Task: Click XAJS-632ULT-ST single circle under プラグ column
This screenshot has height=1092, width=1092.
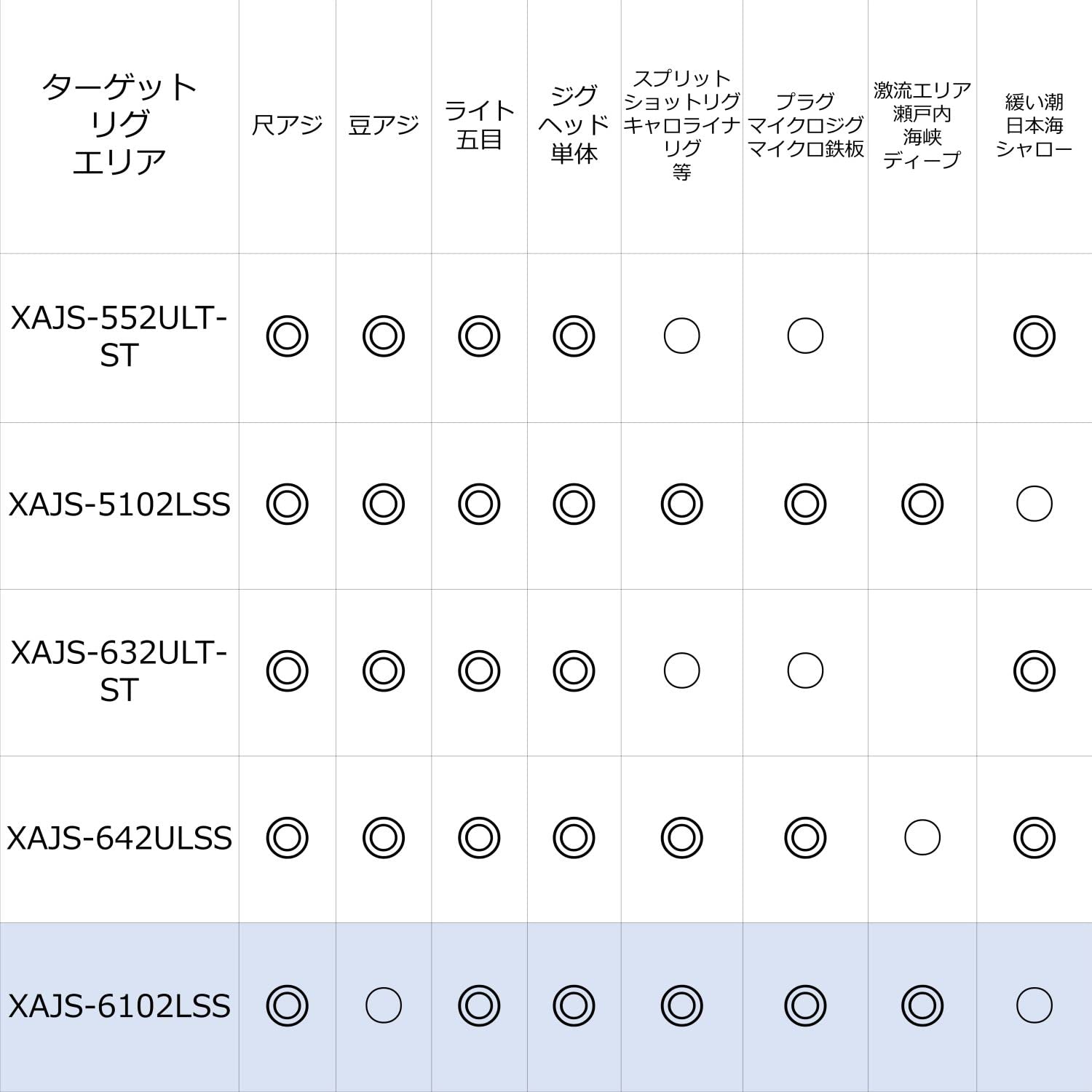Action: pos(805,670)
